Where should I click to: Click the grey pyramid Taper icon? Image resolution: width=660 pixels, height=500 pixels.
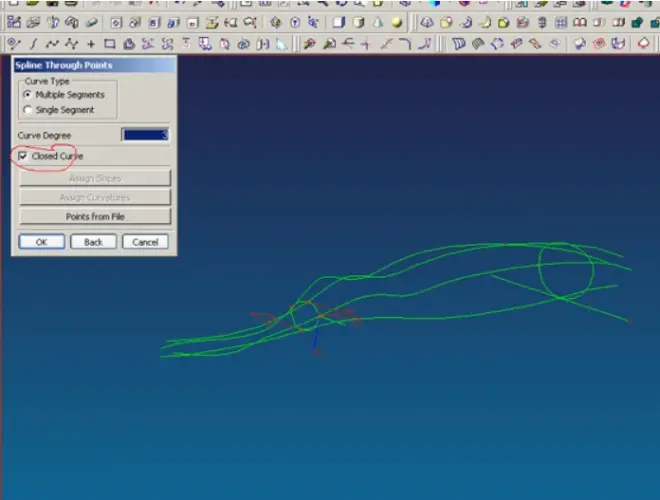[x=427, y=22]
